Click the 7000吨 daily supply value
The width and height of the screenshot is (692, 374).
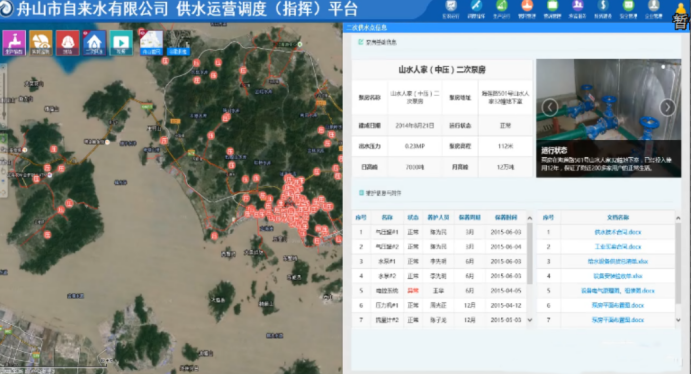point(414,167)
